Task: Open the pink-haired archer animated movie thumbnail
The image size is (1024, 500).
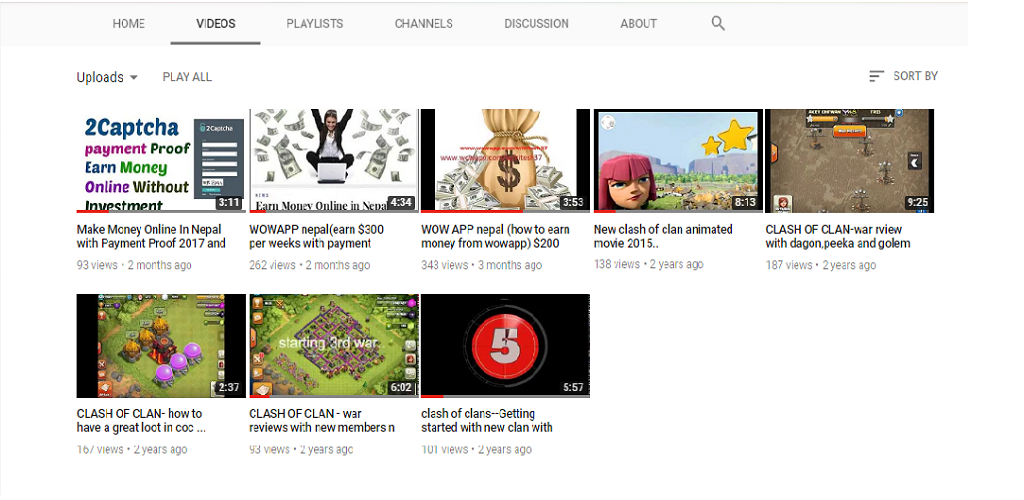Action: (x=678, y=161)
